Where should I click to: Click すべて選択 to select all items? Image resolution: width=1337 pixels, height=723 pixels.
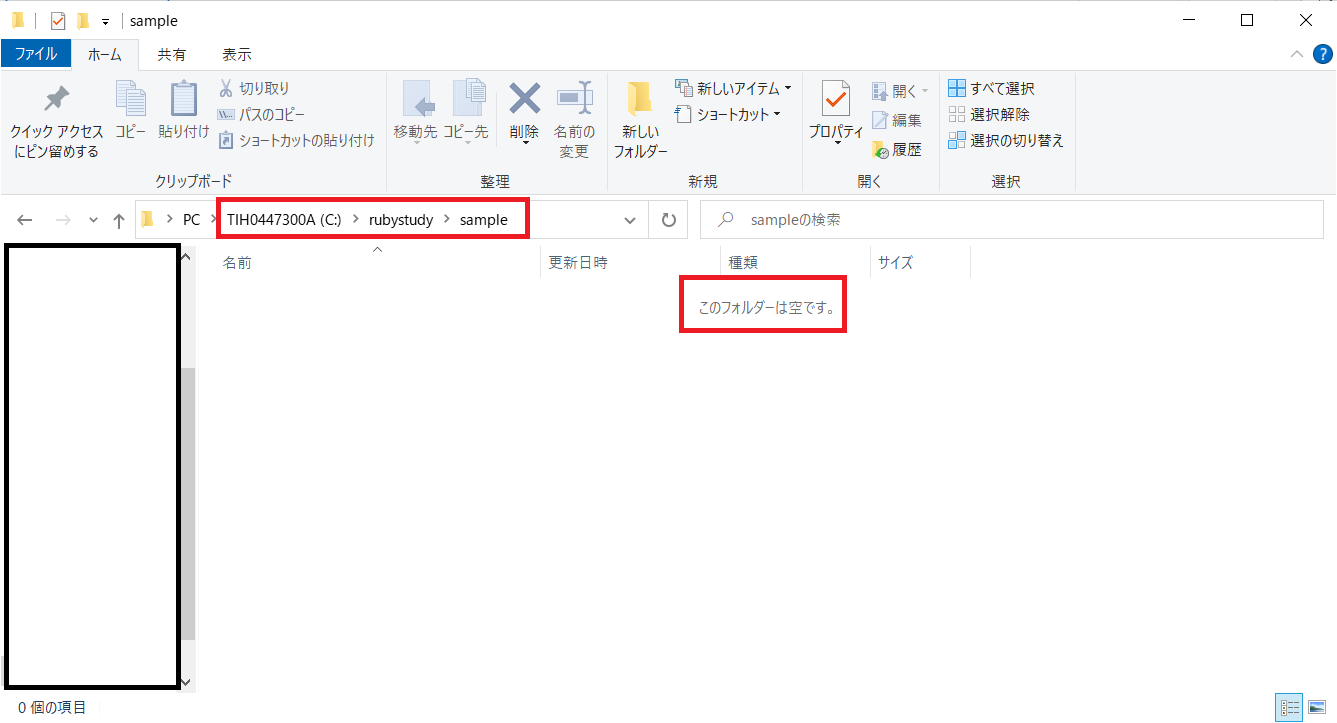coord(991,89)
